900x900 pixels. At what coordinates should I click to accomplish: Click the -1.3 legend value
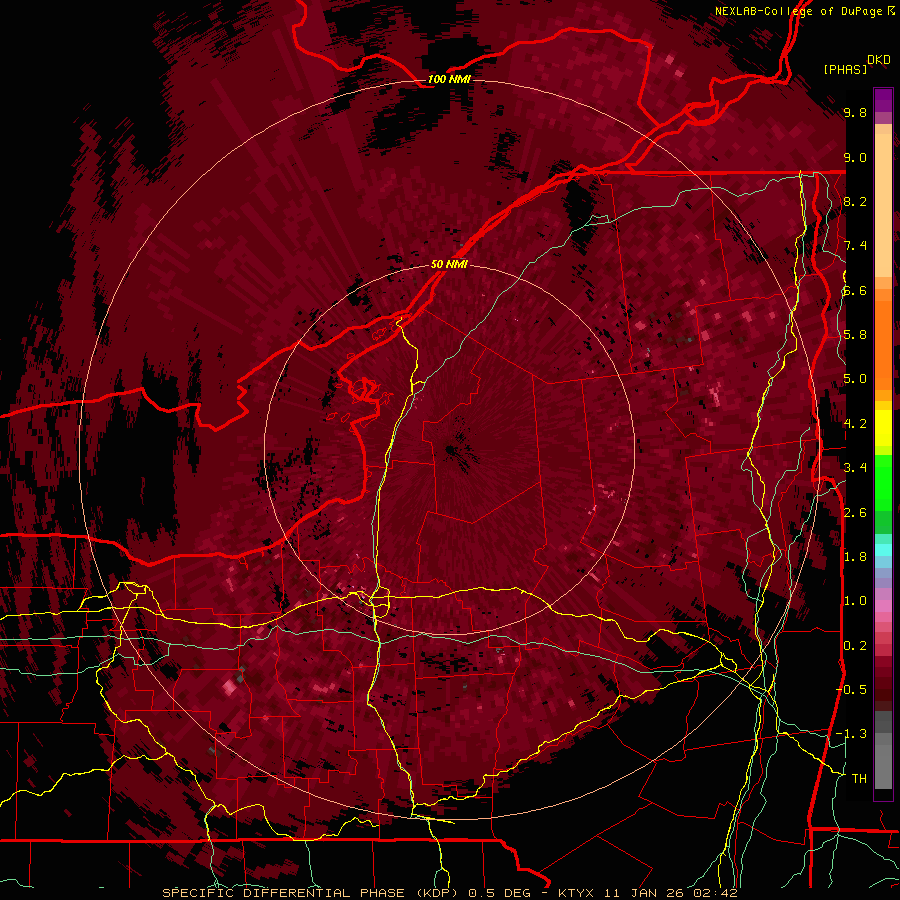coord(852,734)
